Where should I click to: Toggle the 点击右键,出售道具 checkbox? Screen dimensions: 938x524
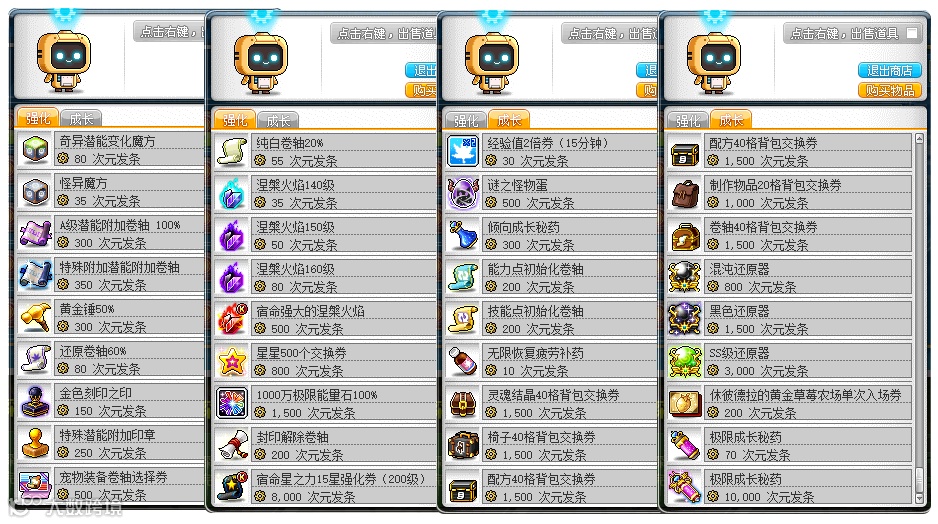(x=912, y=33)
